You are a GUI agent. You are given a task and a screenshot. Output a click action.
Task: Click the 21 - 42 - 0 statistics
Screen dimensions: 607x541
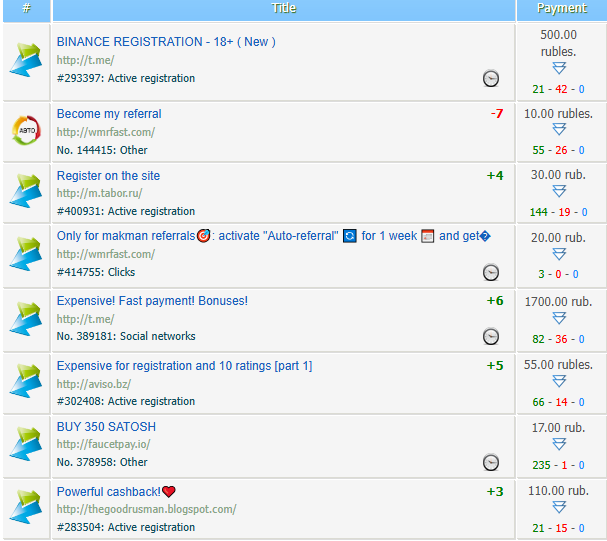[558, 89]
